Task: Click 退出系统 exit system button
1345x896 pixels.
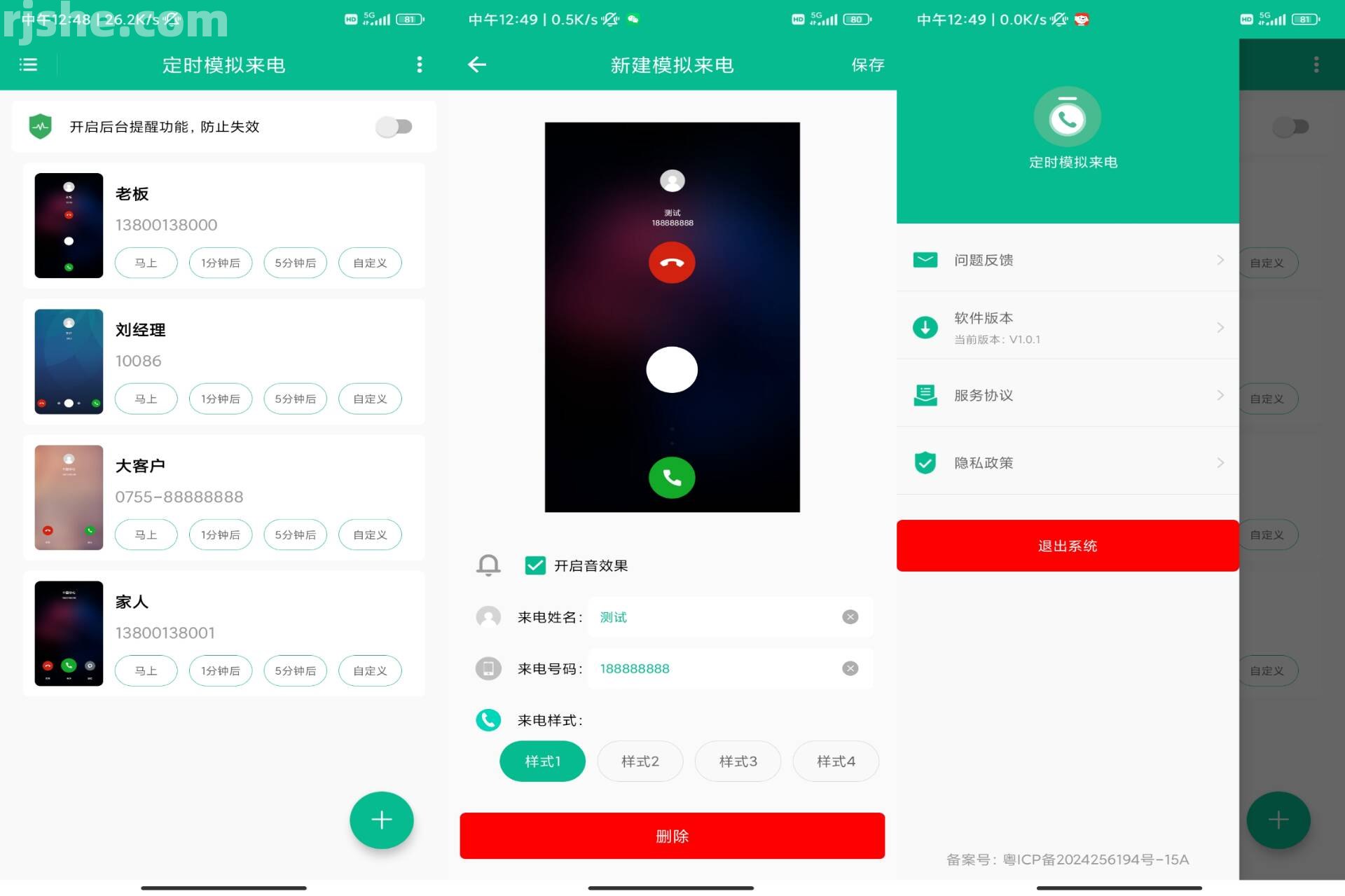Action: (1068, 545)
